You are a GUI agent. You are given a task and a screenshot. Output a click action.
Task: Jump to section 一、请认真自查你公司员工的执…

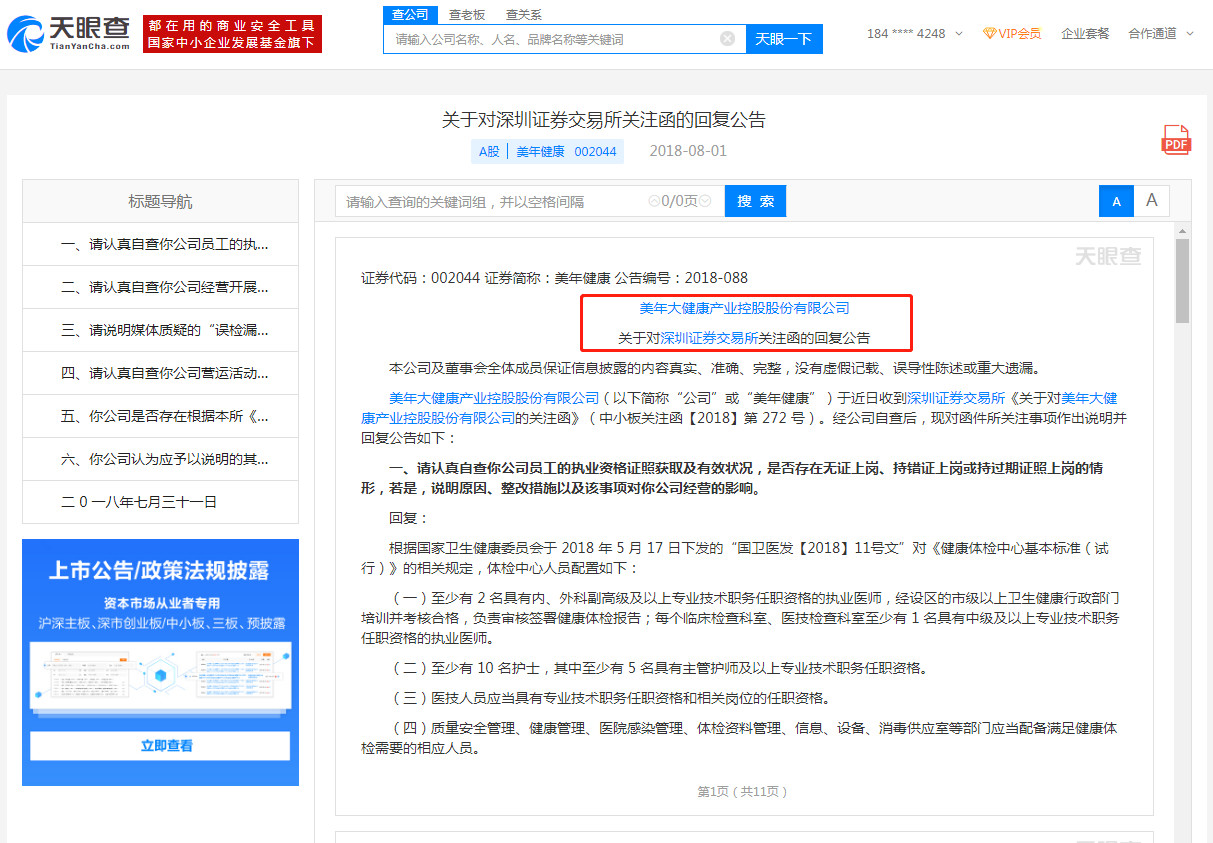160,244
